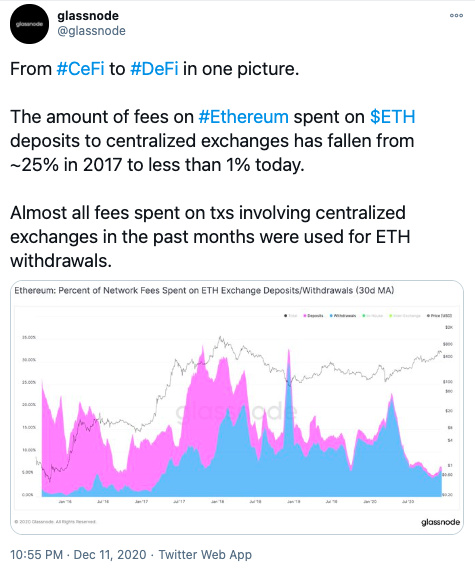Open the glassnode display name profile link
475x571 pixels.
click(88, 16)
